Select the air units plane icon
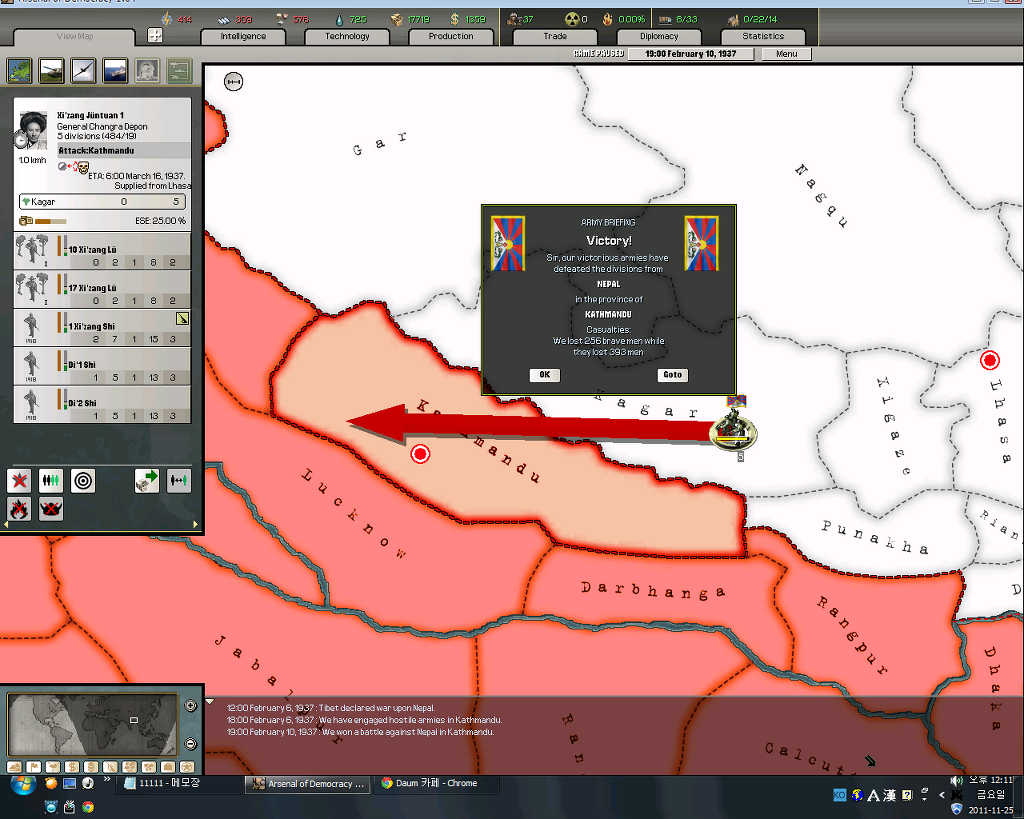This screenshot has width=1024, height=819. click(x=83, y=71)
